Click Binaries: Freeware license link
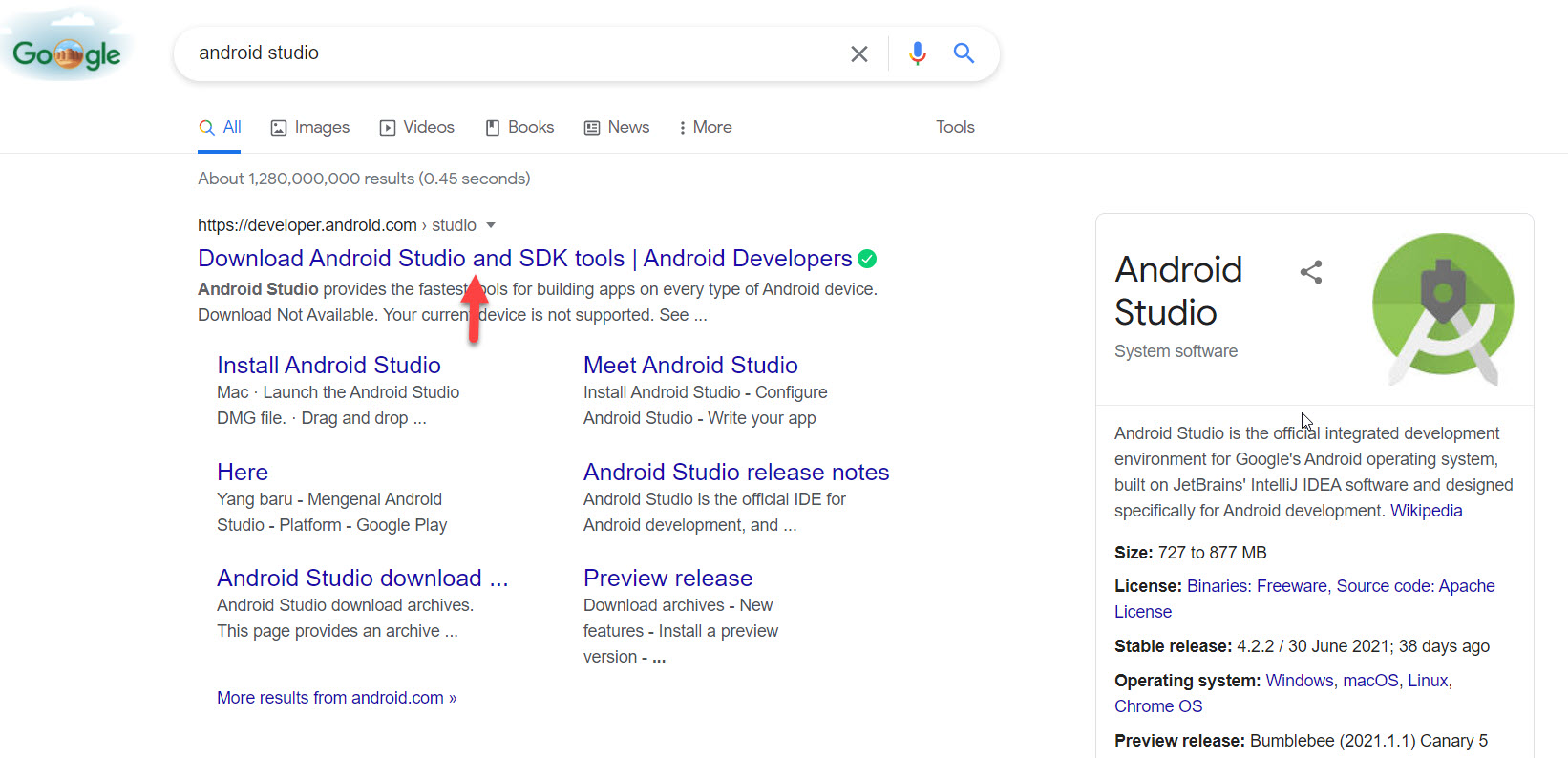The height and width of the screenshot is (758, 1568). pyautogui.click(x=1257, y=586)
